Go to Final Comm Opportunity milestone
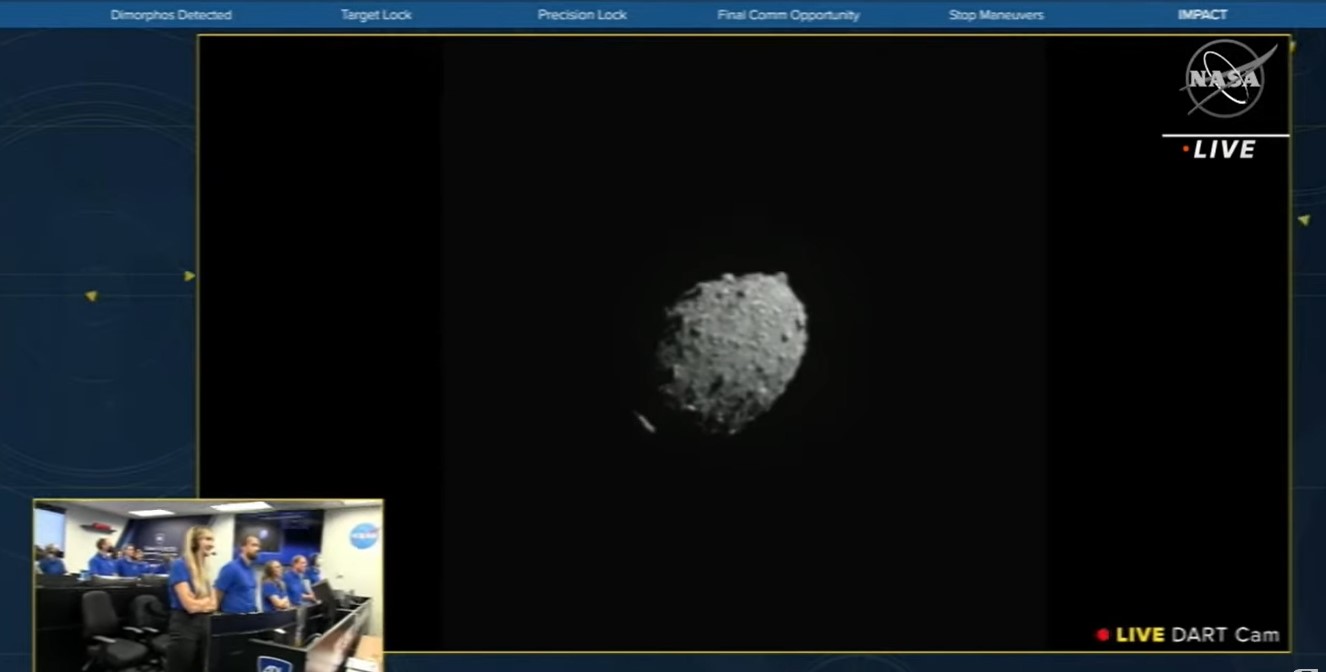Image resolution: width=1326 pixels, height=672 pixels. coord(788,15)
